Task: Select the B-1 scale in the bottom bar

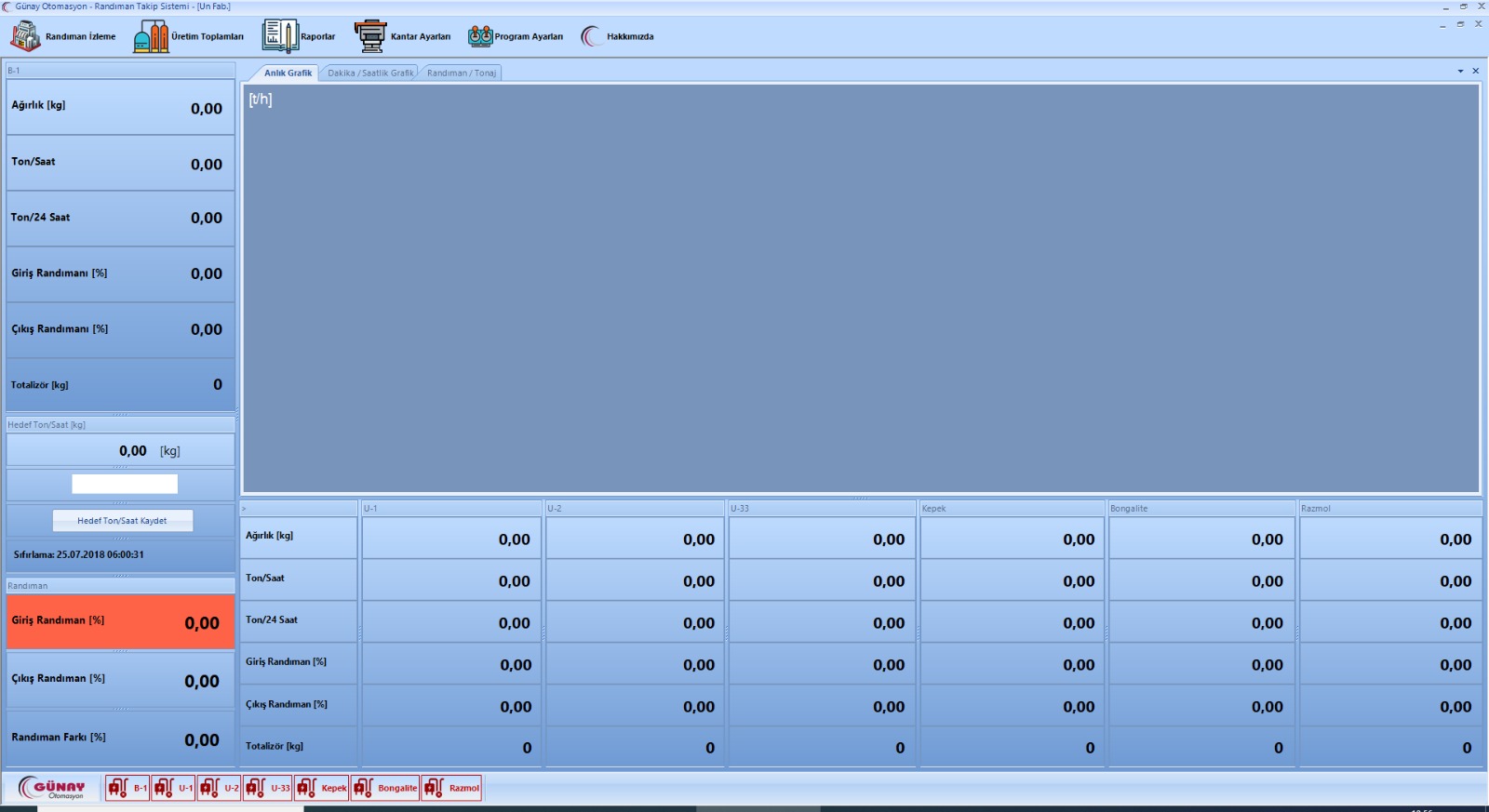Action: [127, 788]
